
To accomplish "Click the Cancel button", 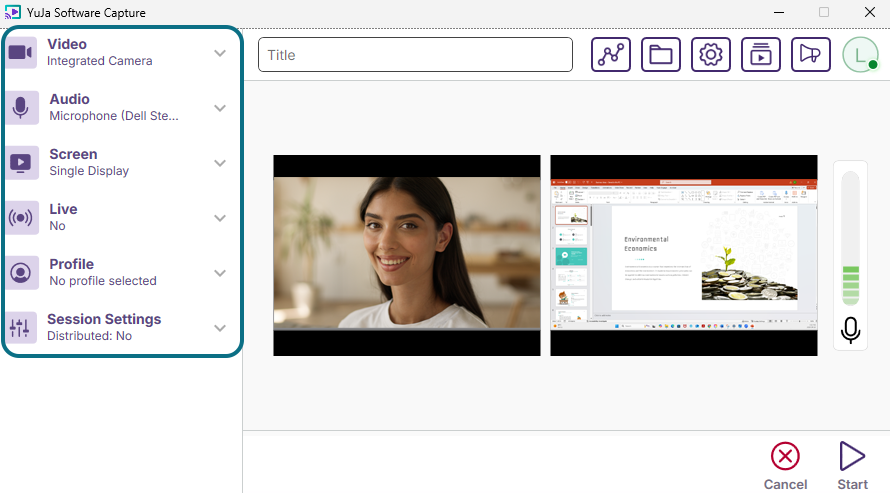I will coord(785,466).
